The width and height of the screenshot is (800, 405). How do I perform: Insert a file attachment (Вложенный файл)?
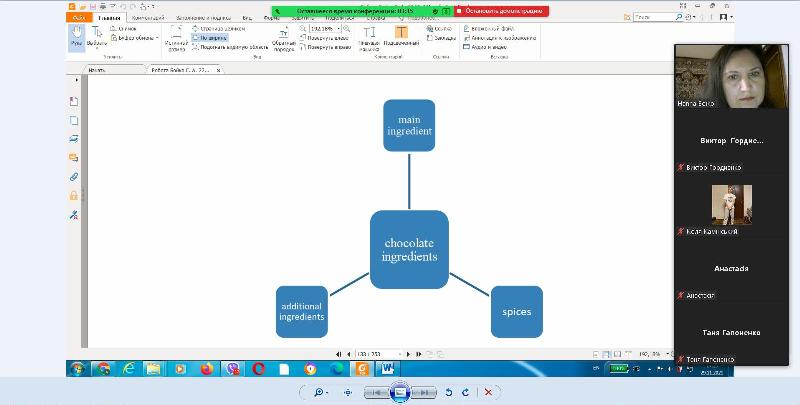(489, 29)
